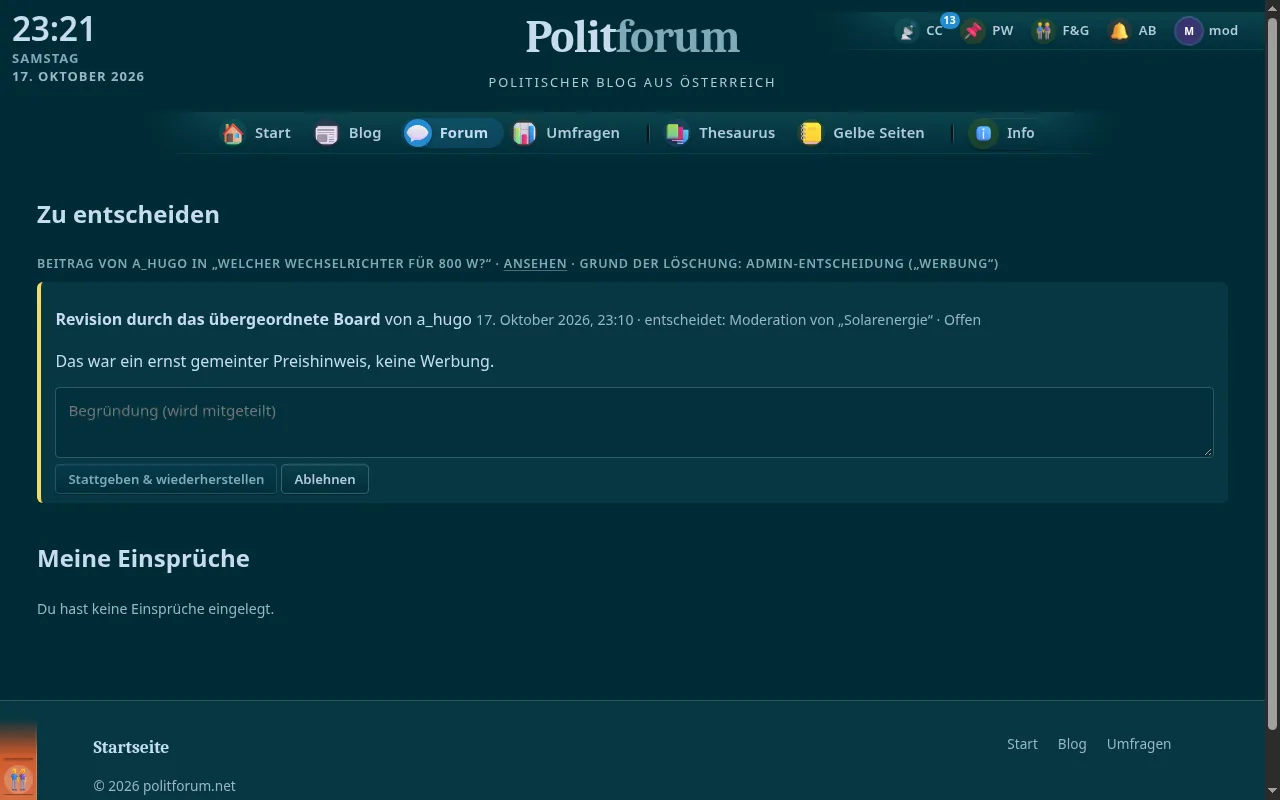Go to Gelbe Seiten in the navigation
Viewport: 1280px width, 800px height.
(x=862, y=133)
